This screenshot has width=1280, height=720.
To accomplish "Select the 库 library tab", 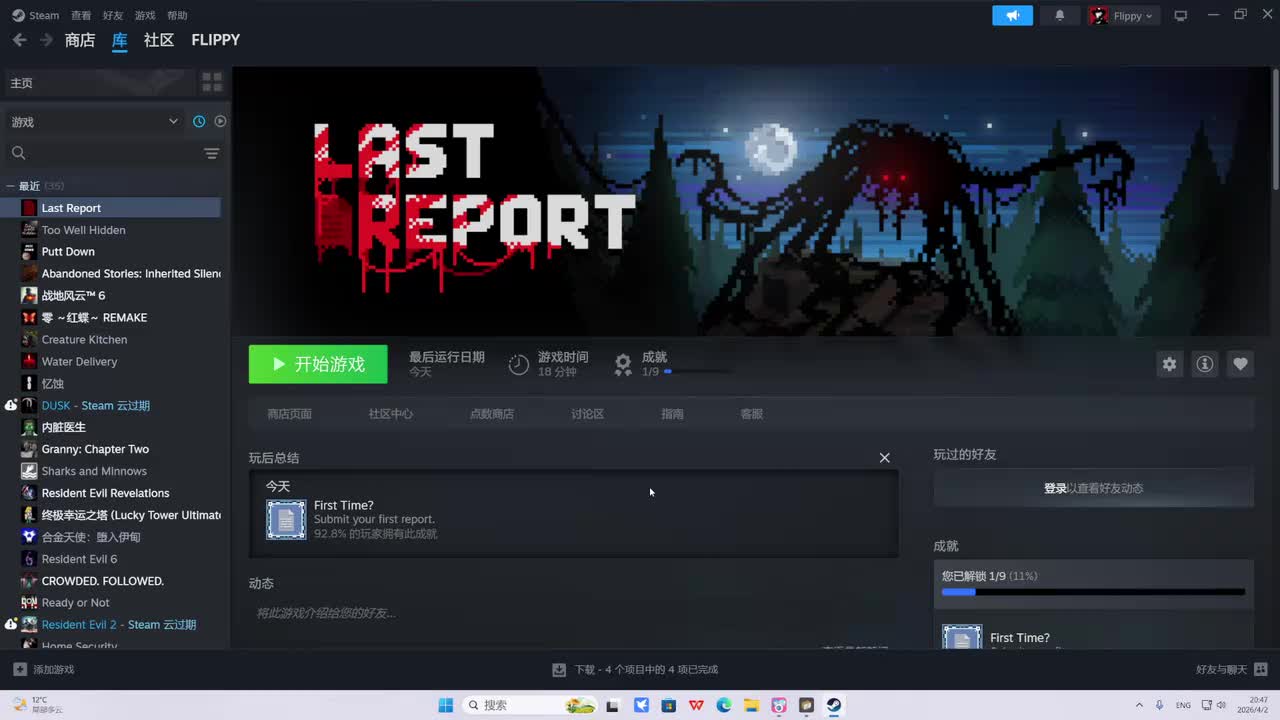I will point(120,40).
